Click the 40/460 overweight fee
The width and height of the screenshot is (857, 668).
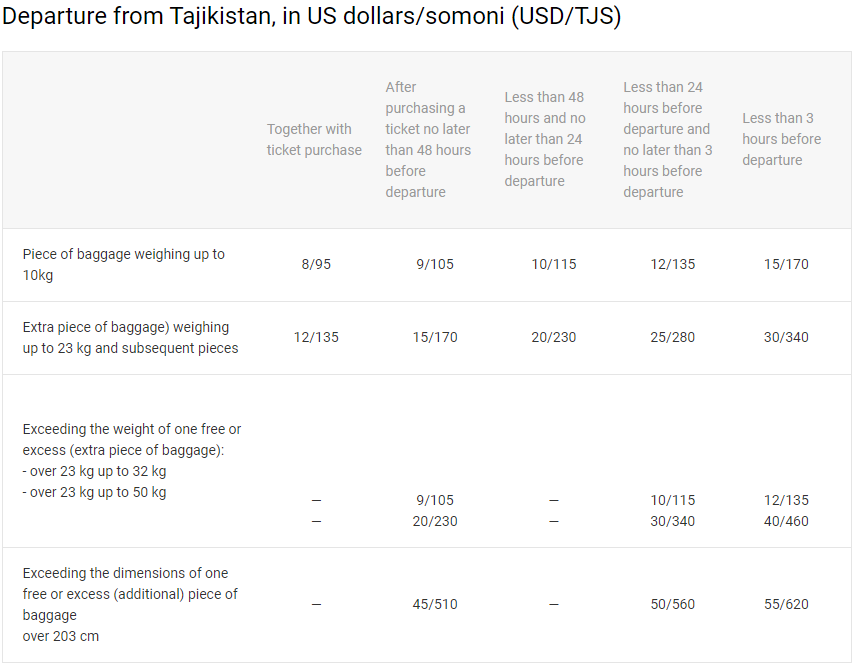(x=786, y=522)
